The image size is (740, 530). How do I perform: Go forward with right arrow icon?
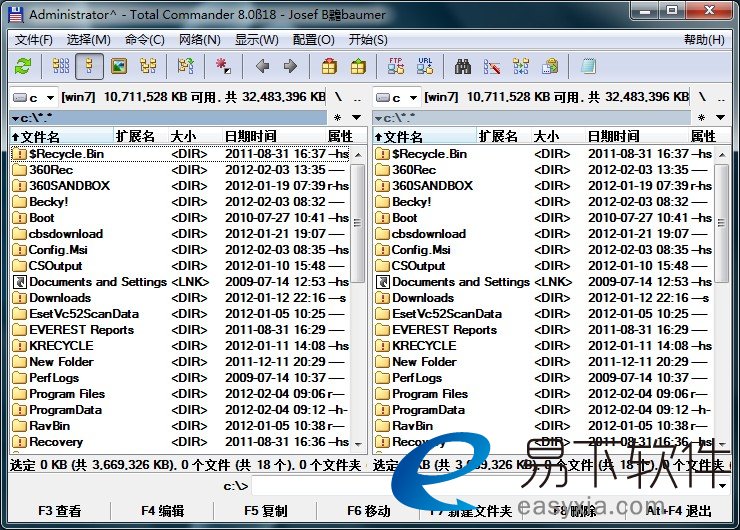pos(290,66)
